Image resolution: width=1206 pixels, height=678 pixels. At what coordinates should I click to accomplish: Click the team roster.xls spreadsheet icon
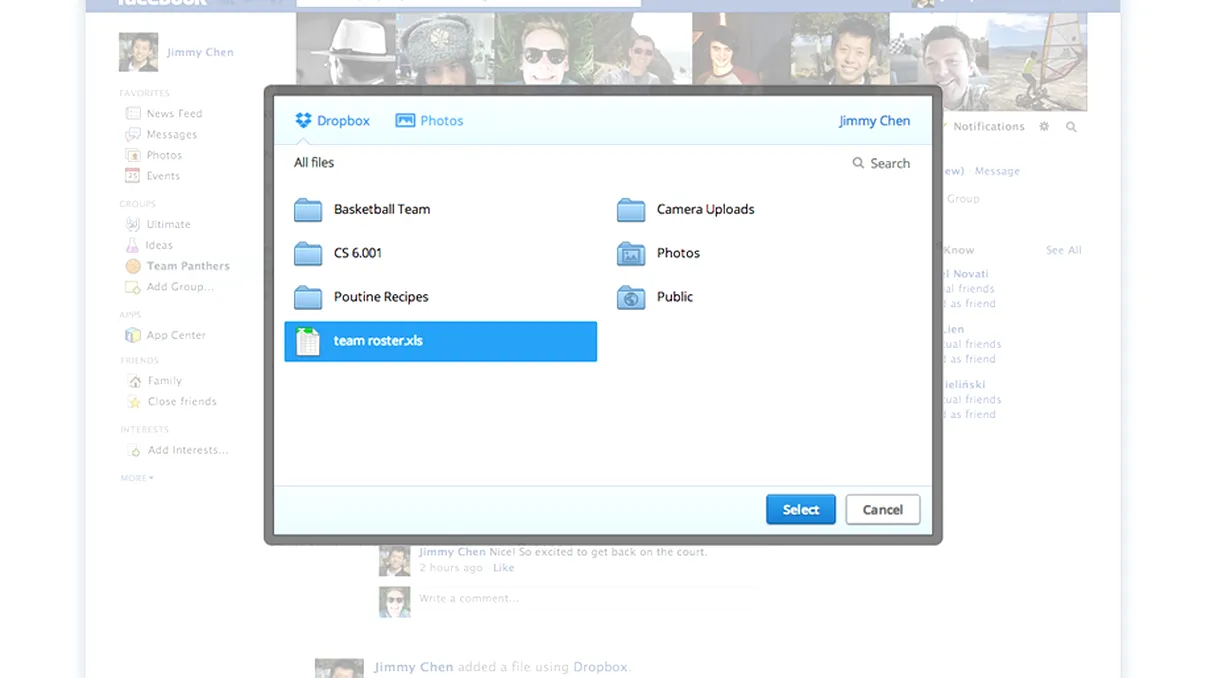pos(308,341)
